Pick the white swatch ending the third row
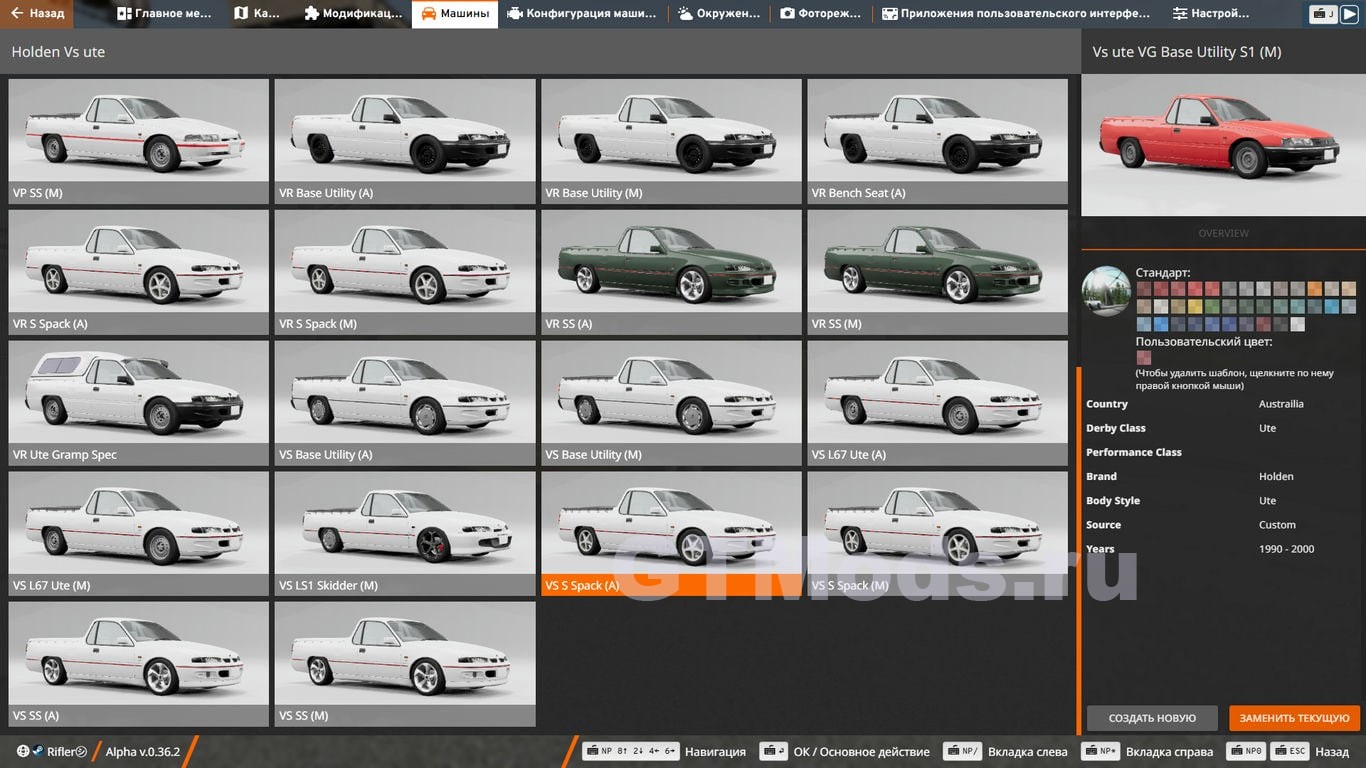Viewport: 1366px width, 768px height. click(x=1297, y=324)
